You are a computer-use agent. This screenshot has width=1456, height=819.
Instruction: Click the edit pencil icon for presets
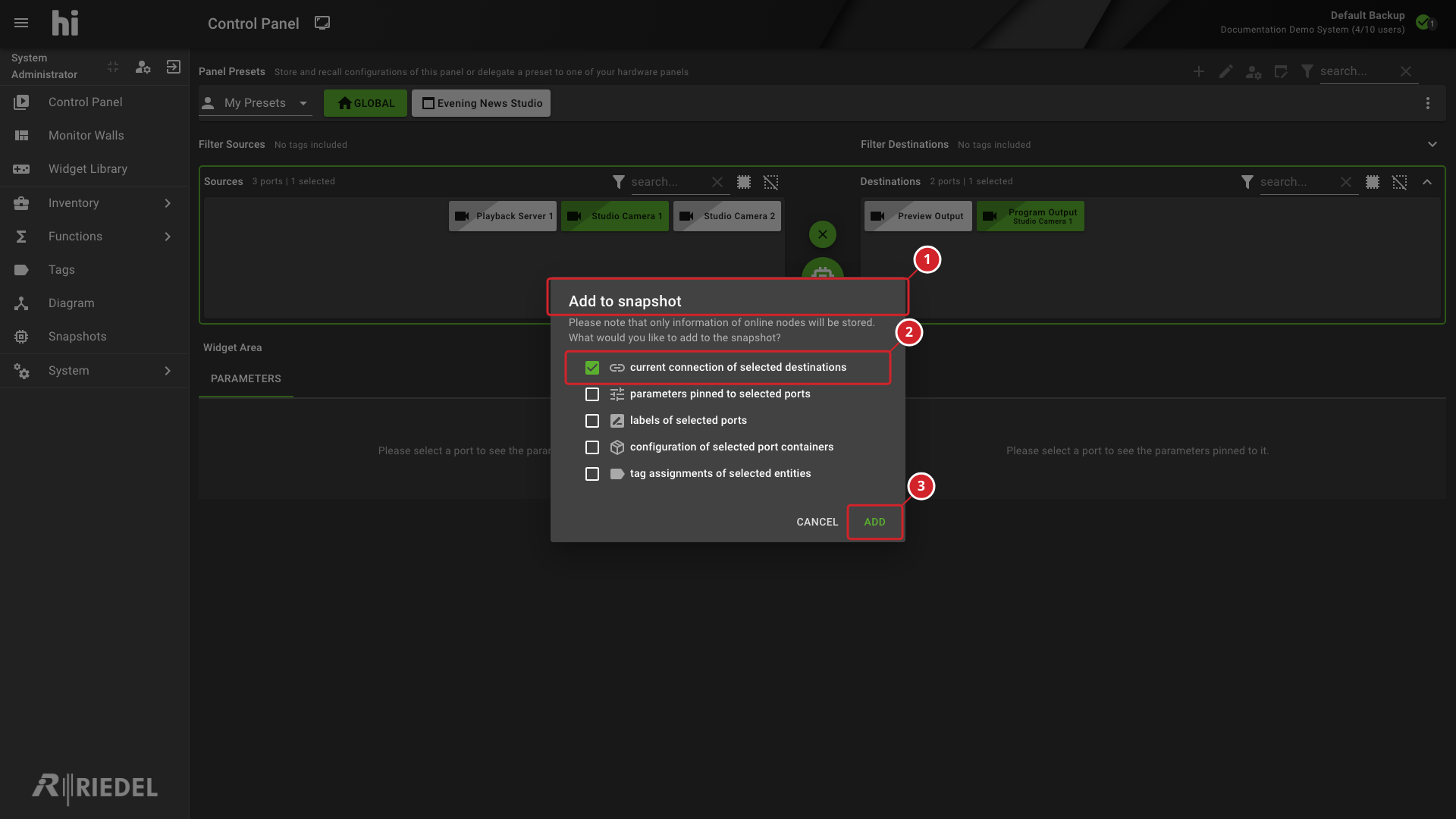tap(1226, 71)
